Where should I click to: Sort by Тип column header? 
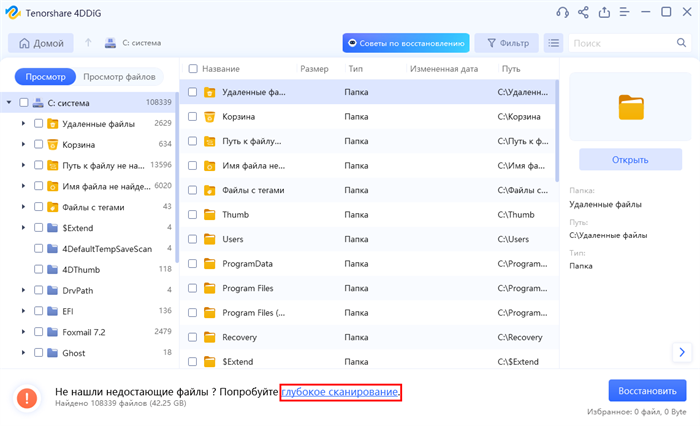pyautogui.click(x=356, y=69)
